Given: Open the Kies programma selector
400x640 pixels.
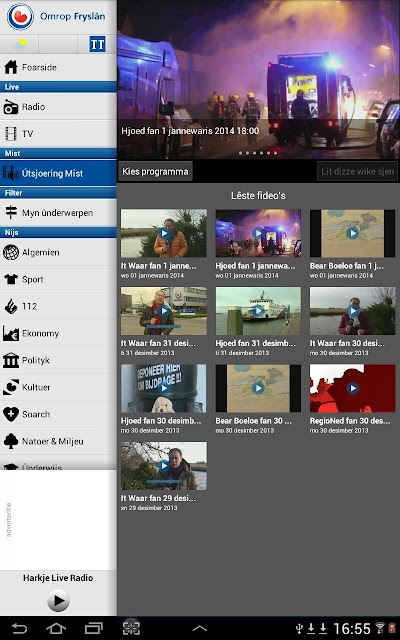Looking at the screenshot, I should click(x=155, y=171).
